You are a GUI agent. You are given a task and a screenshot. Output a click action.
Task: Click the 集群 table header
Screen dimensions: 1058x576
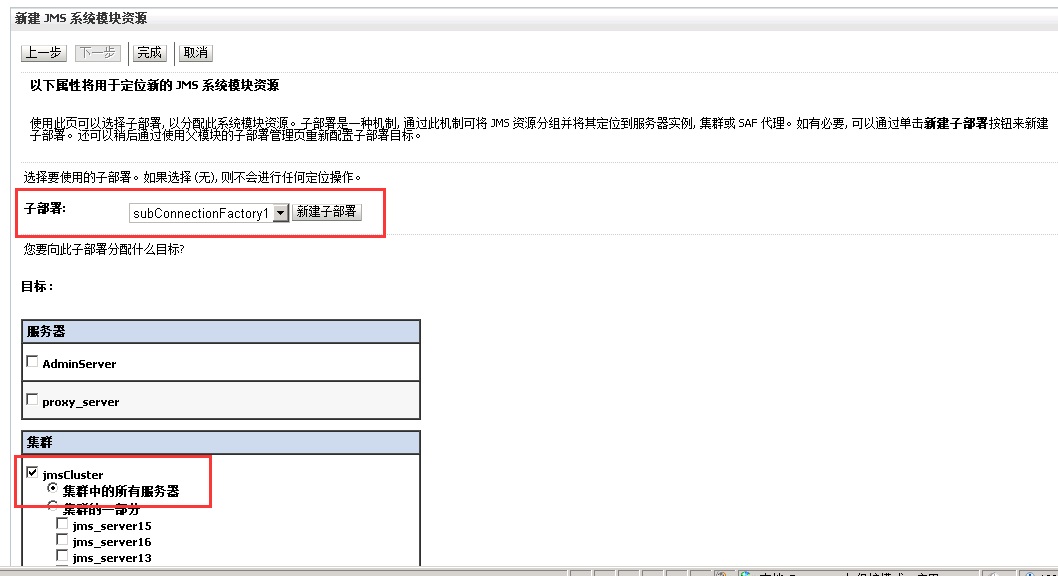coord(221,442)
